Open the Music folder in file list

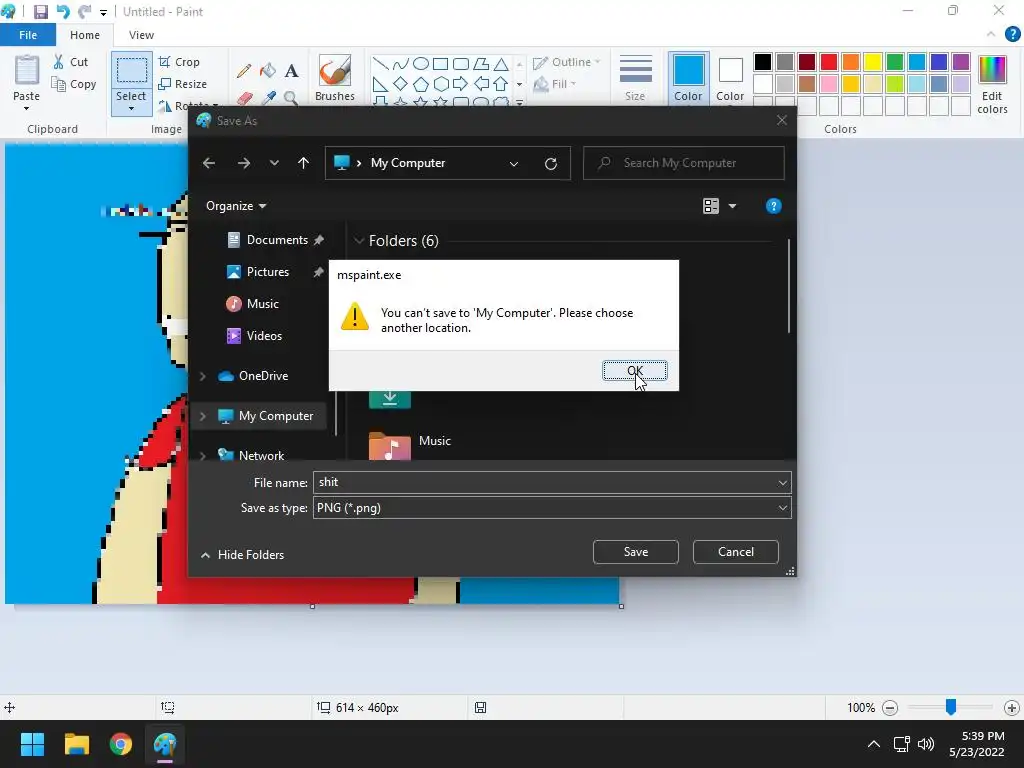(410, 444)
